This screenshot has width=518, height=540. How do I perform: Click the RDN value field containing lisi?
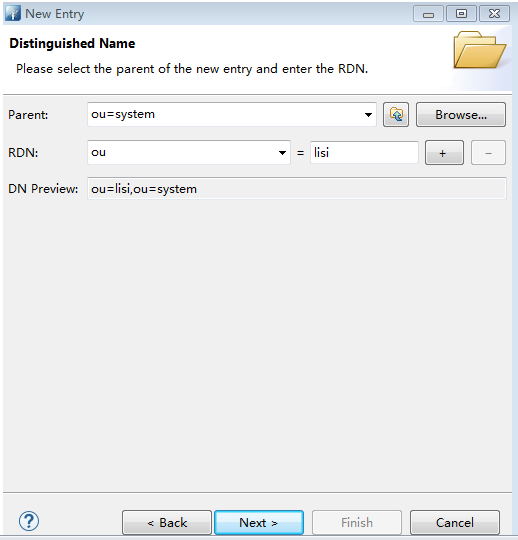(364, 152)
